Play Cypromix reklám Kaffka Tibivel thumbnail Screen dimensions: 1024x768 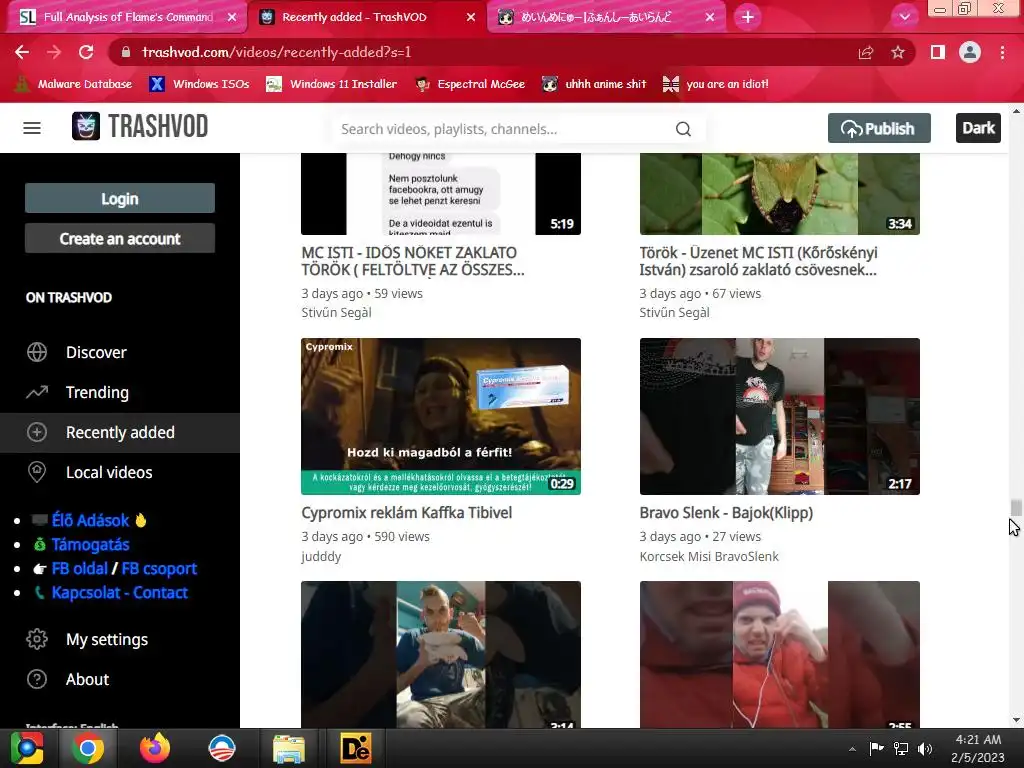click(x=441, y=416)
